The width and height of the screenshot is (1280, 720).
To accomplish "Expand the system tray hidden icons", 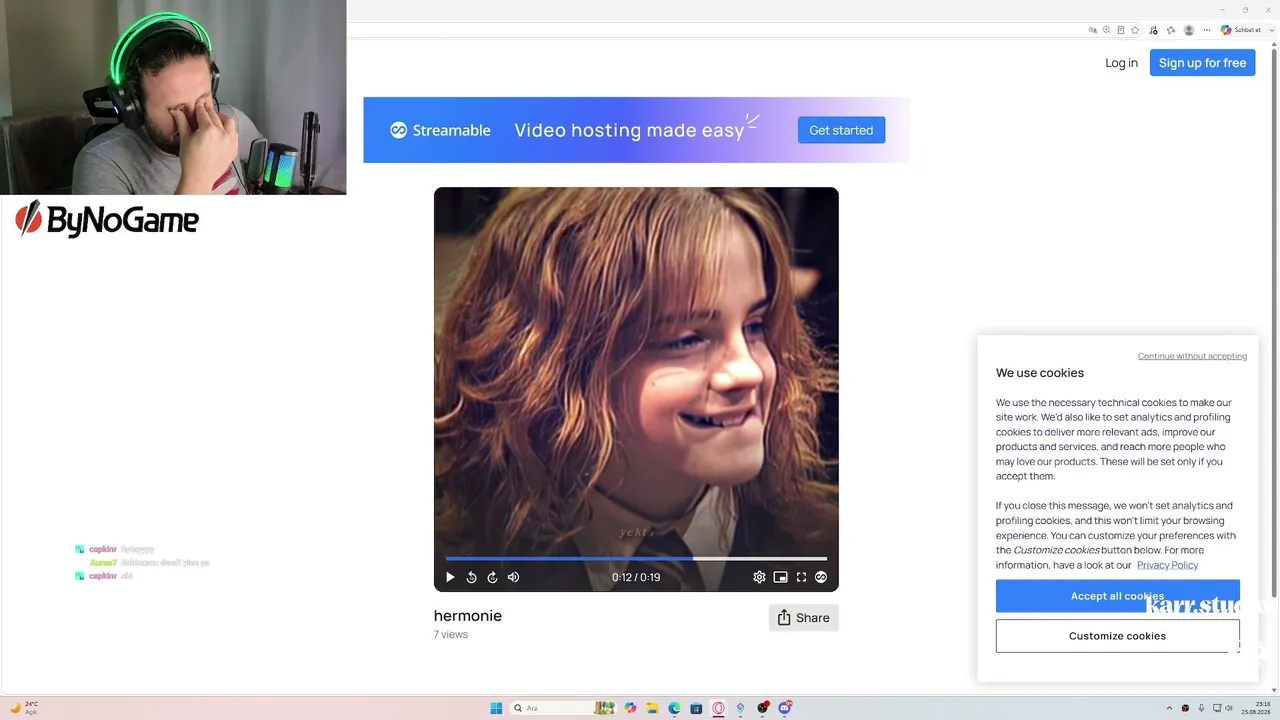I will tap(1169, 708).
